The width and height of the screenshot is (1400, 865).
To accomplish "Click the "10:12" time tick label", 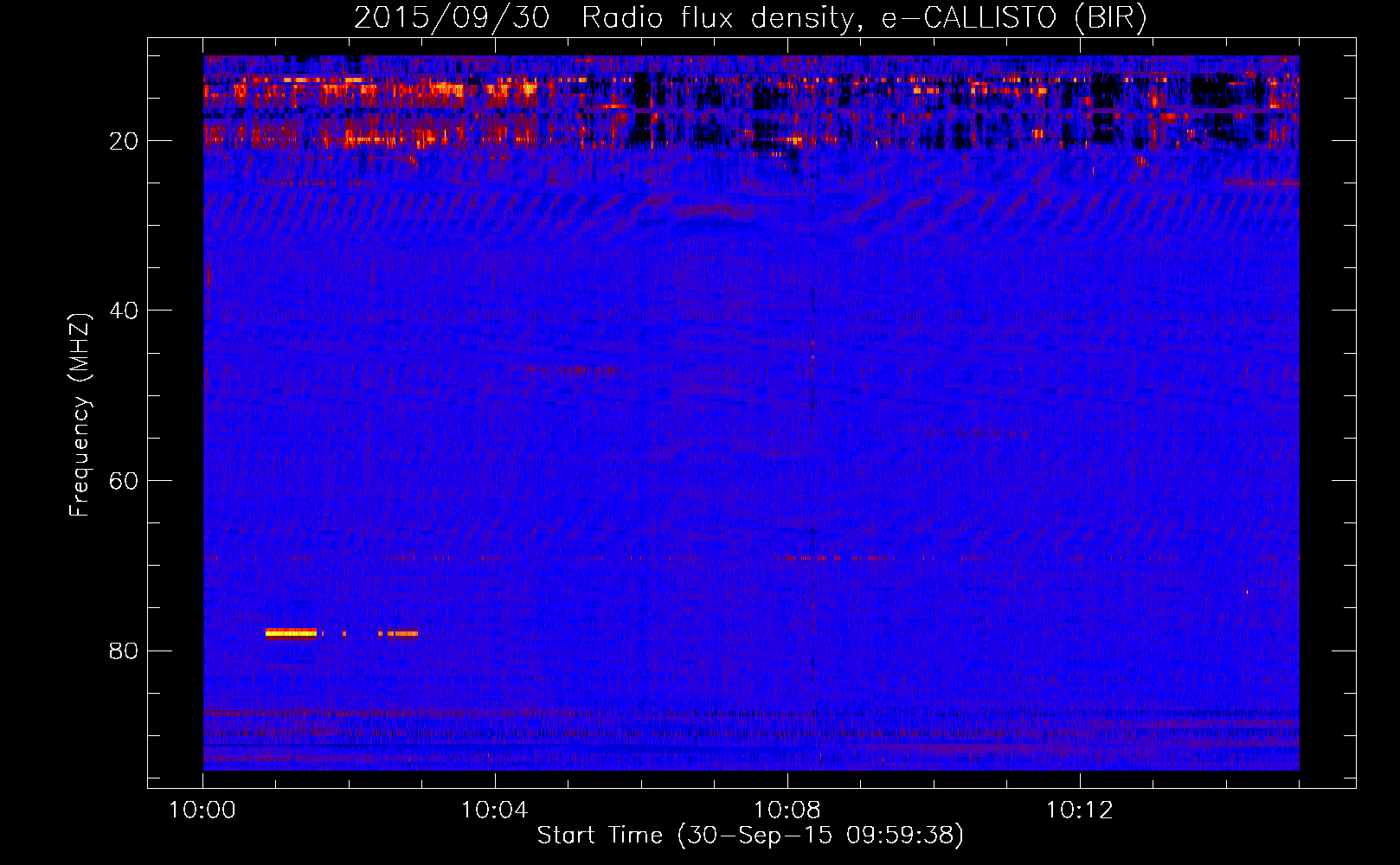I will point(1079,811).
